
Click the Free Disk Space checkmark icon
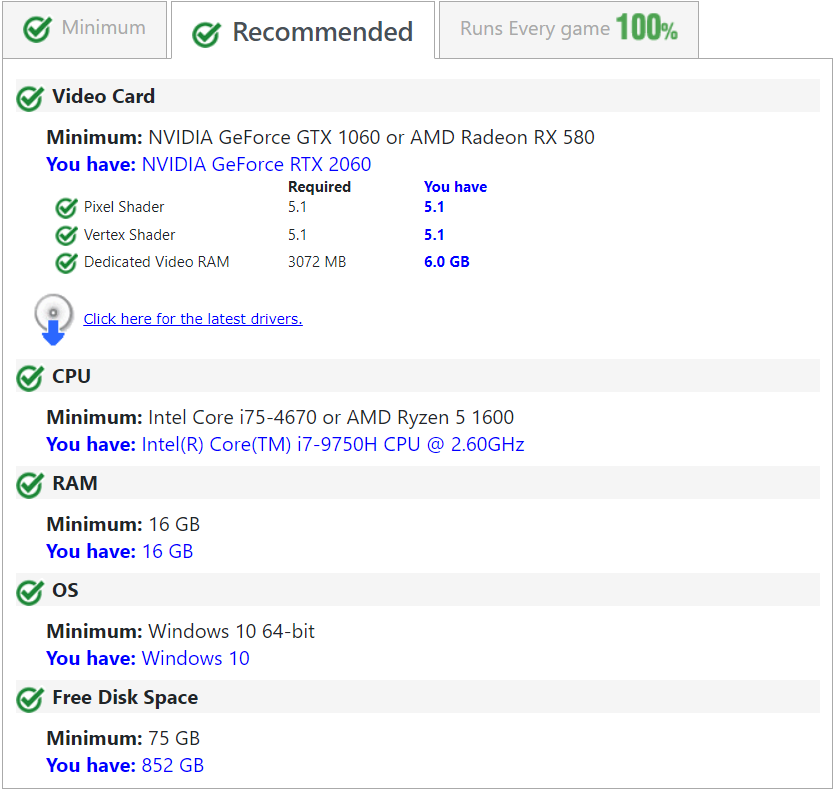click(30, 699)
